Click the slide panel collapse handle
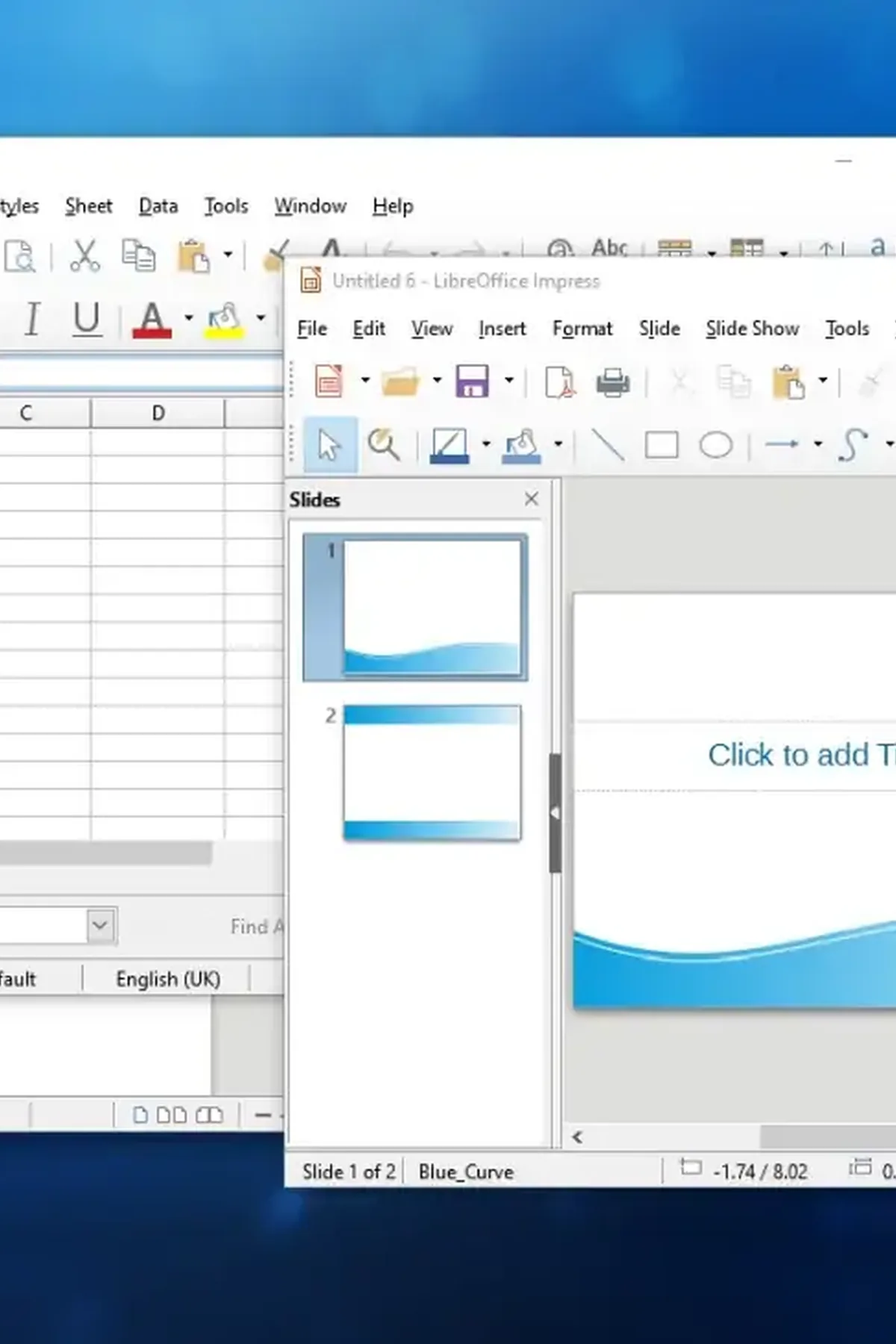896x1344 pixels. 555,813
